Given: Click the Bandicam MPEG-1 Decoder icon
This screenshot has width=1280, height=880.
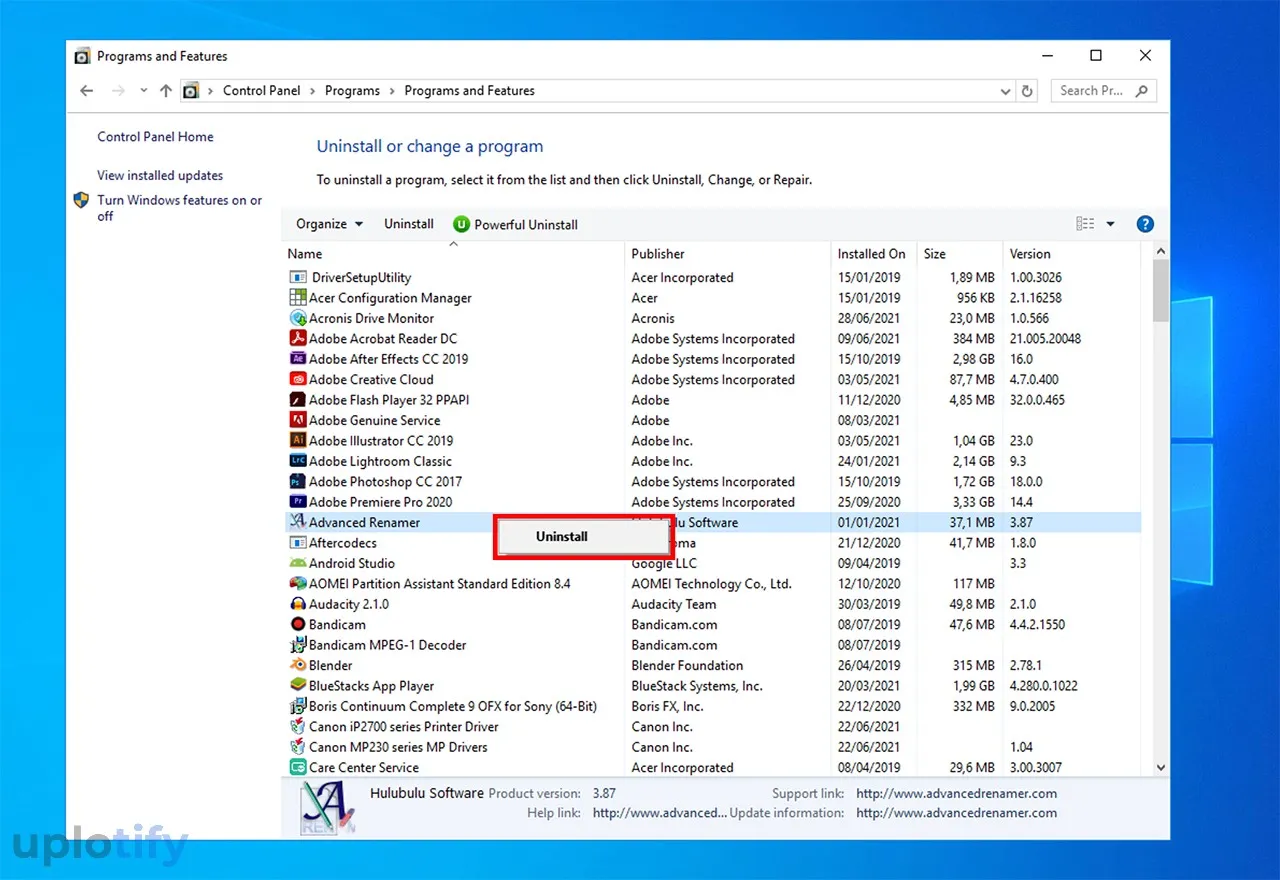Looking at the screenshot, I should pos(297,645).
